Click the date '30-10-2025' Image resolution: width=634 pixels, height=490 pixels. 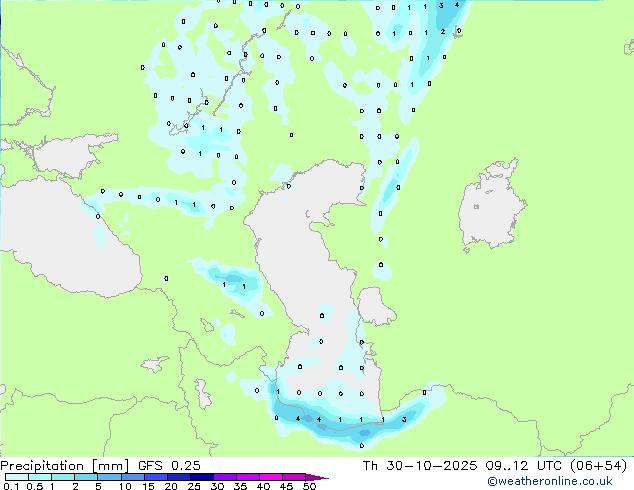(x=431, y=466)
